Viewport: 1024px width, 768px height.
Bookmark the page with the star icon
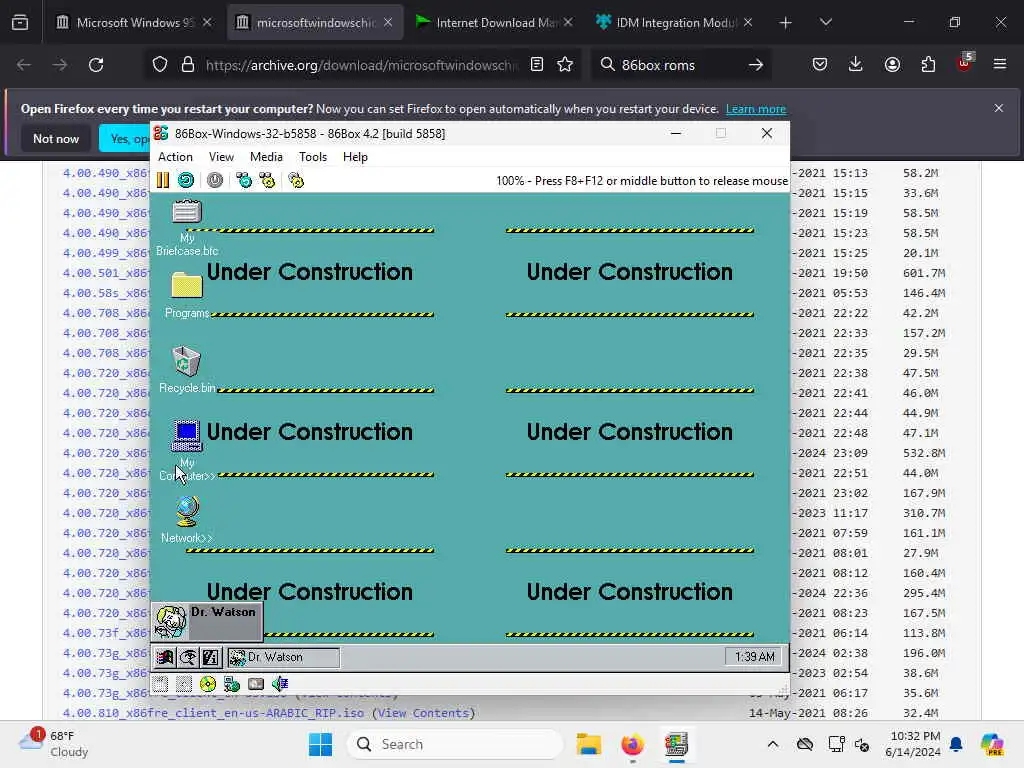pos(565,64)
